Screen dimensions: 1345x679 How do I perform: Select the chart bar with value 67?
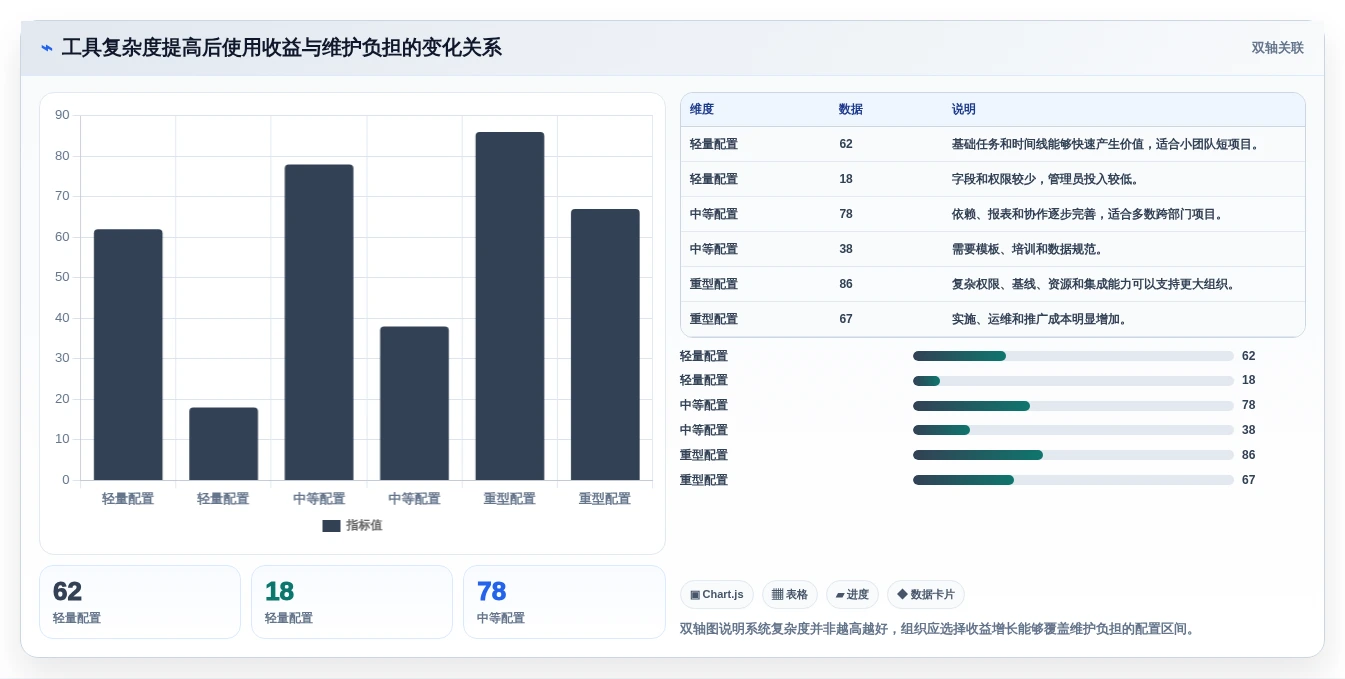pos(605,345)
